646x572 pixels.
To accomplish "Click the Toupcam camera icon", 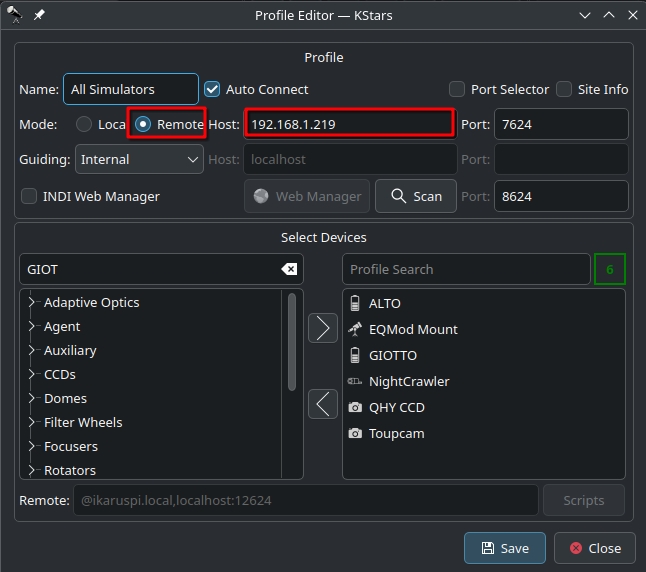I will [x=355, y=433].
